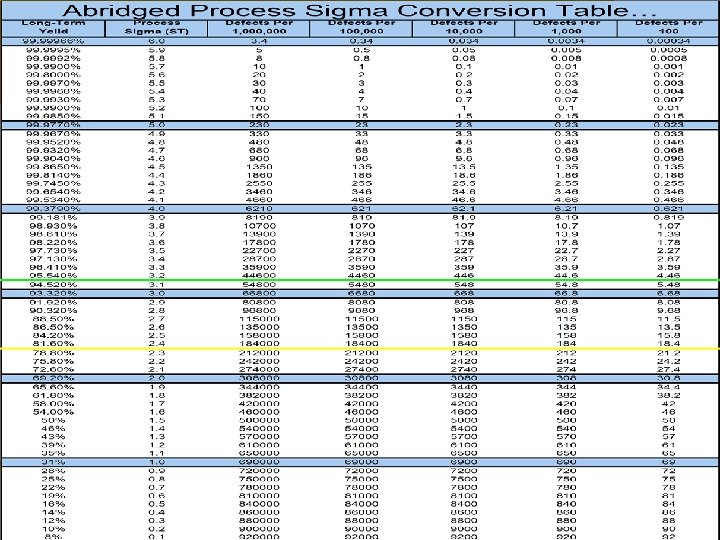Select the 54.00% yield cell
Image resolution: width=720 pixels, height=540 pixels.
click(x=53, y=412)
